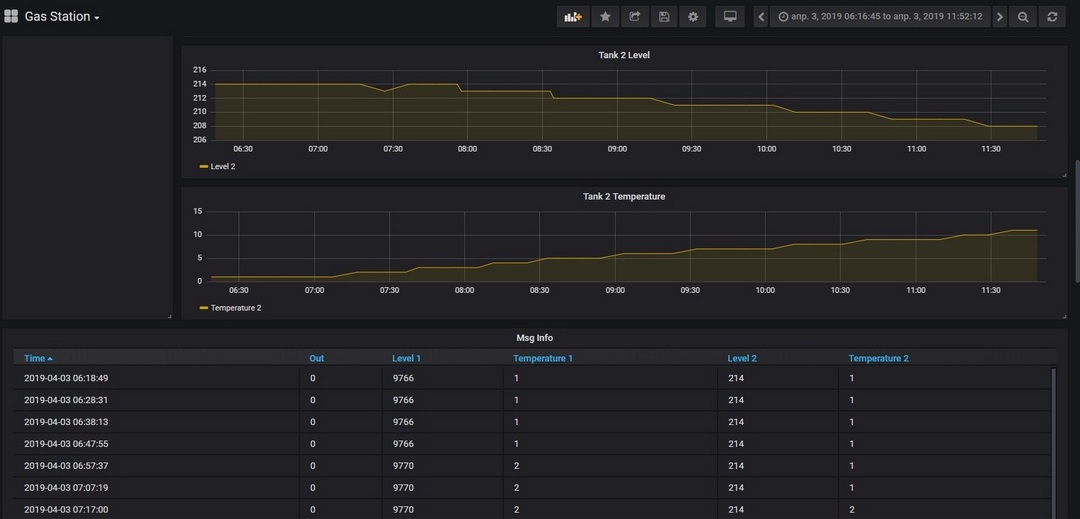Refresh the dashboard
The image size is (1080, 519).
tap(1052, 17)
